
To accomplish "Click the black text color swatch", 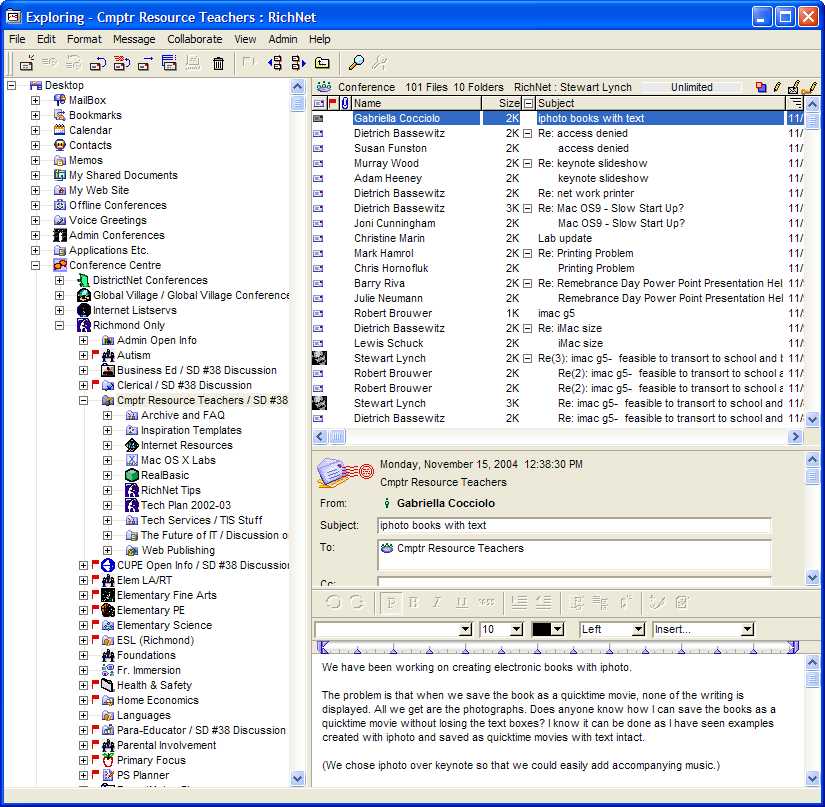I will pos(541,630).
